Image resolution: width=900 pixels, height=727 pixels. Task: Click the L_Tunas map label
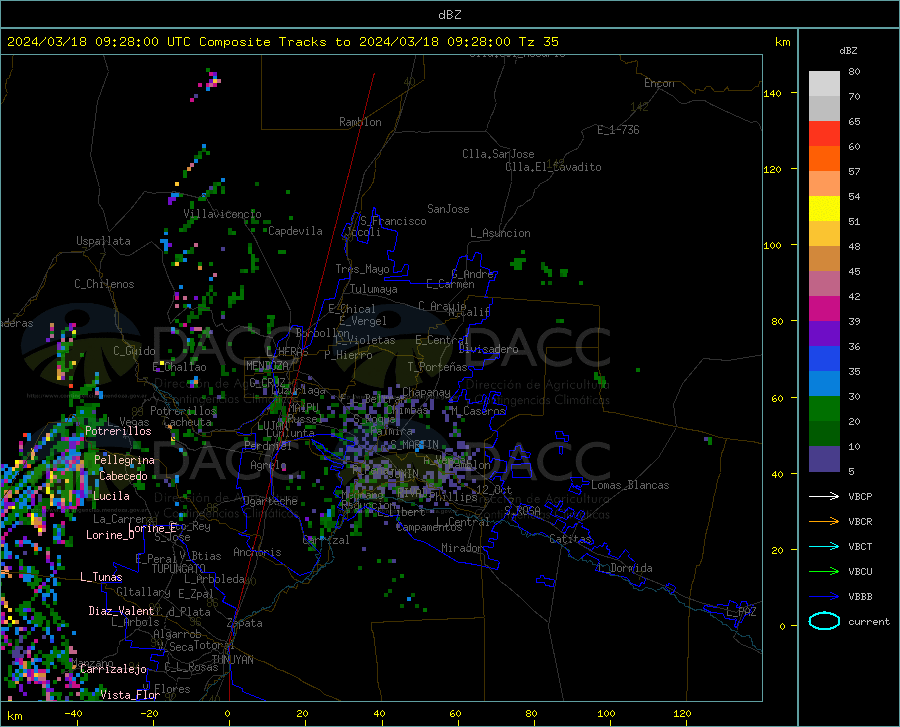(x=101, y=577)
